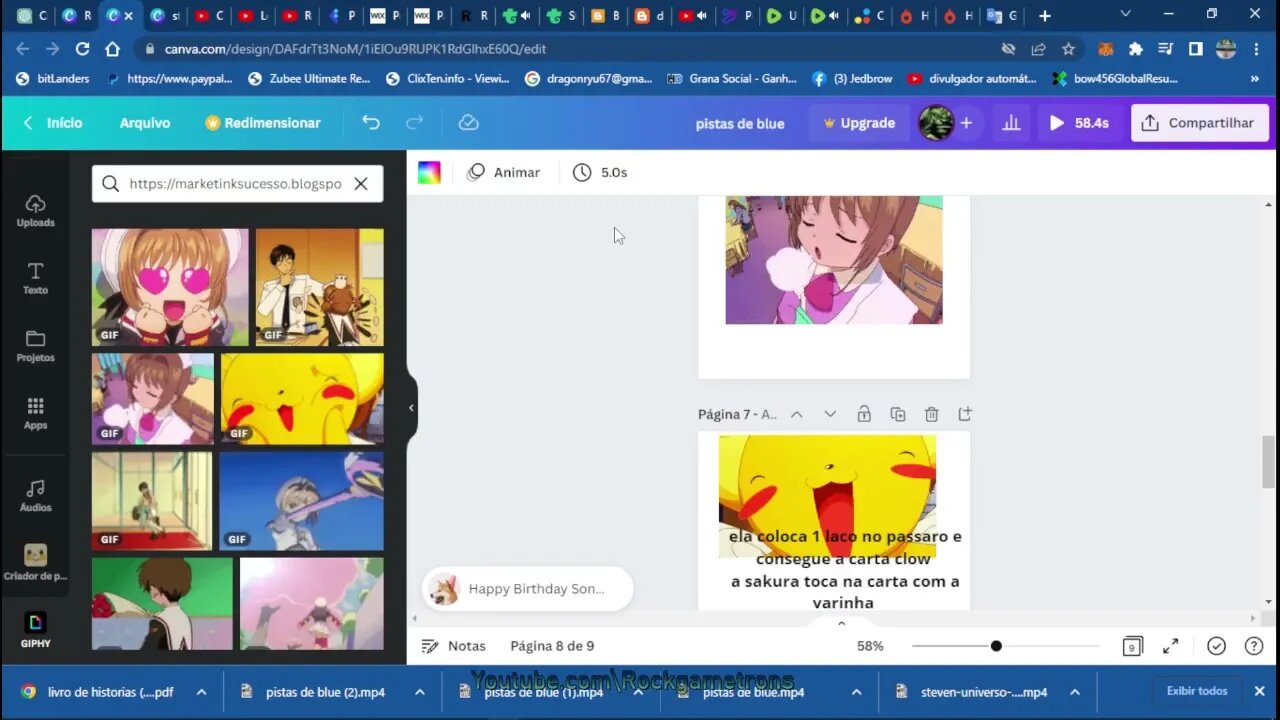Open the background color picker

(429, 172)
